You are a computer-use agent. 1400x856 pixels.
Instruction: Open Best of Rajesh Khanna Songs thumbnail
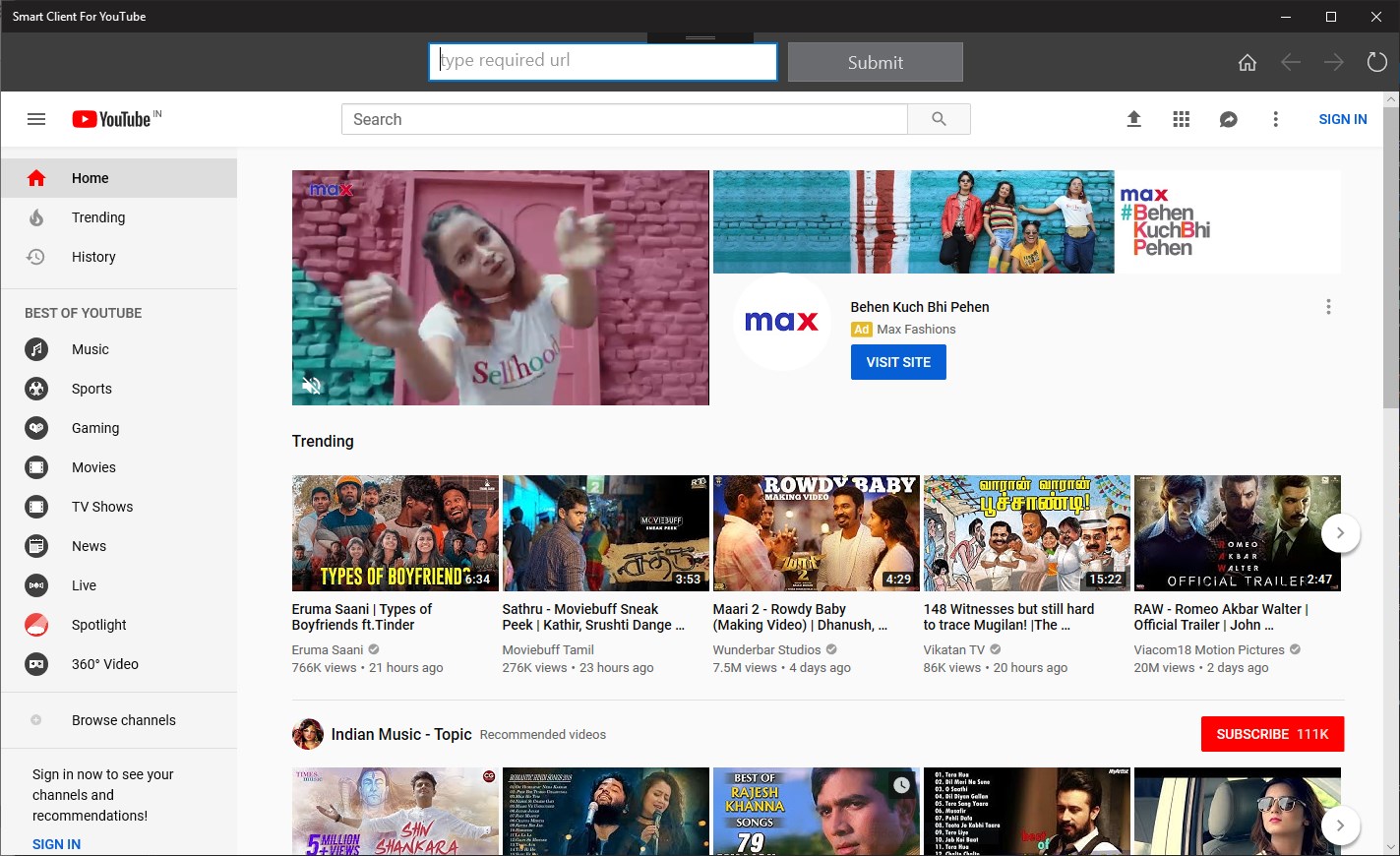817,812
